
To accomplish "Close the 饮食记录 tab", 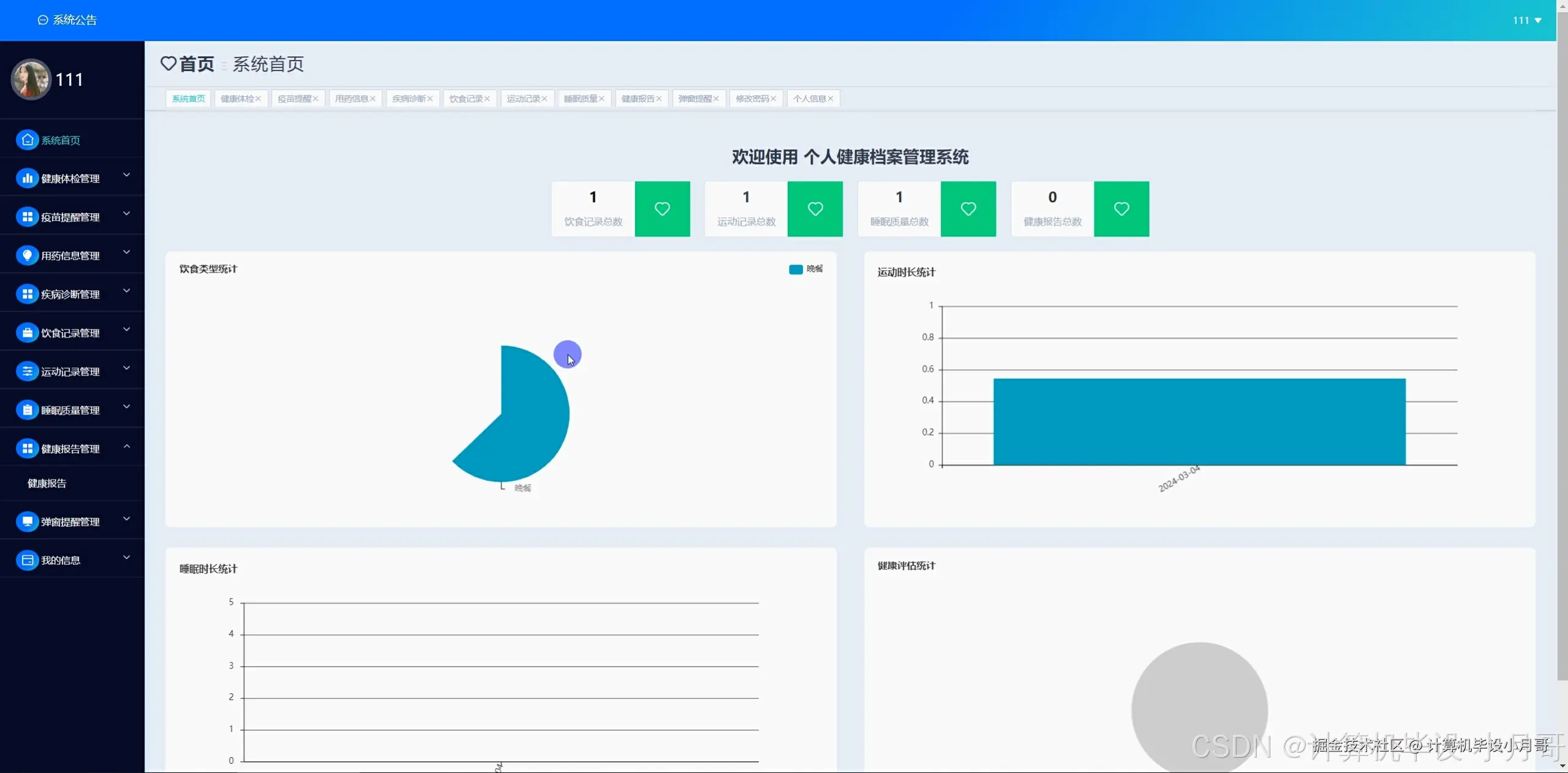I will coord(487,99).
